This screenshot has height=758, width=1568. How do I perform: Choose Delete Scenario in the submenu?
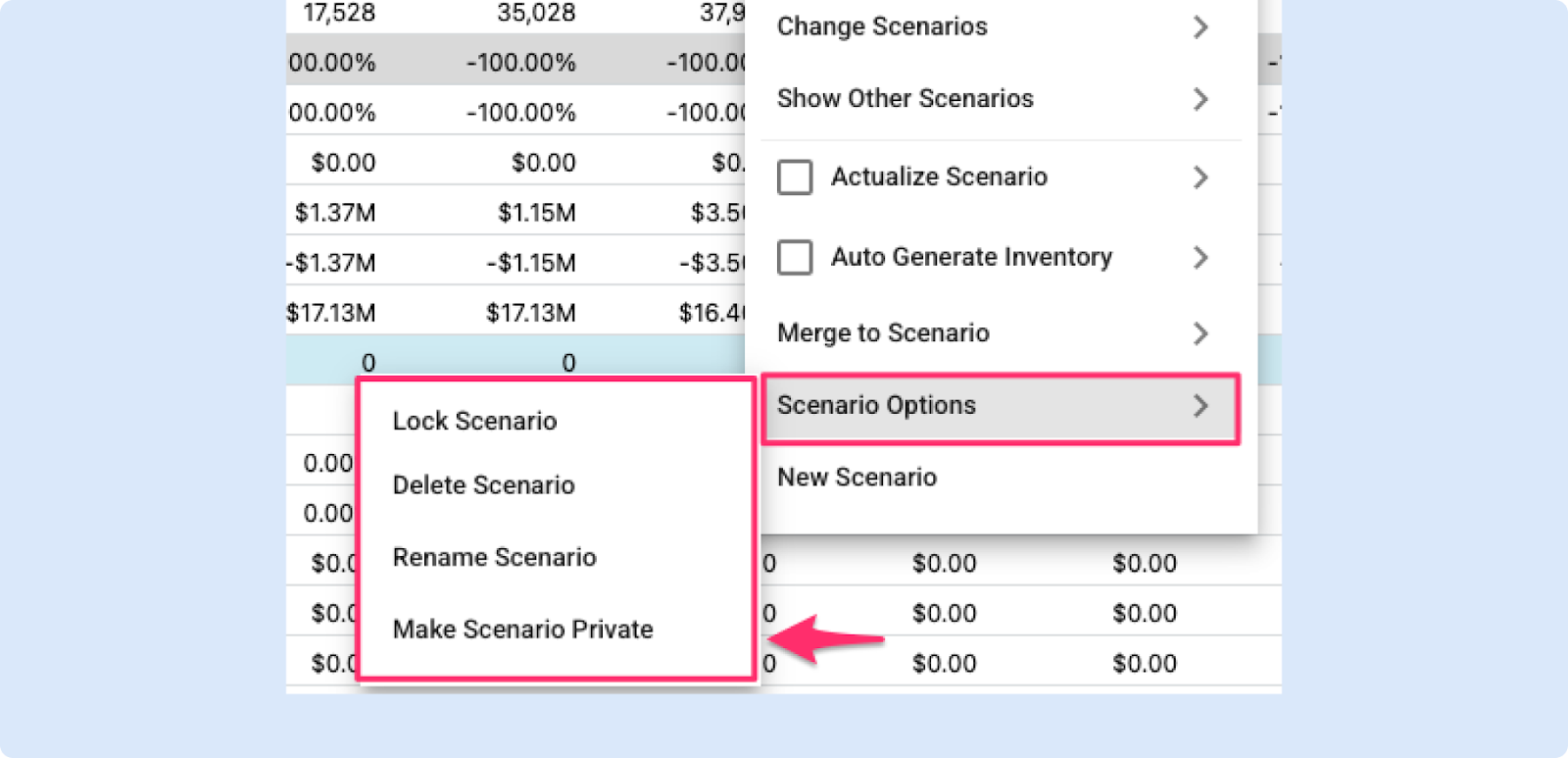coord(483,484)
